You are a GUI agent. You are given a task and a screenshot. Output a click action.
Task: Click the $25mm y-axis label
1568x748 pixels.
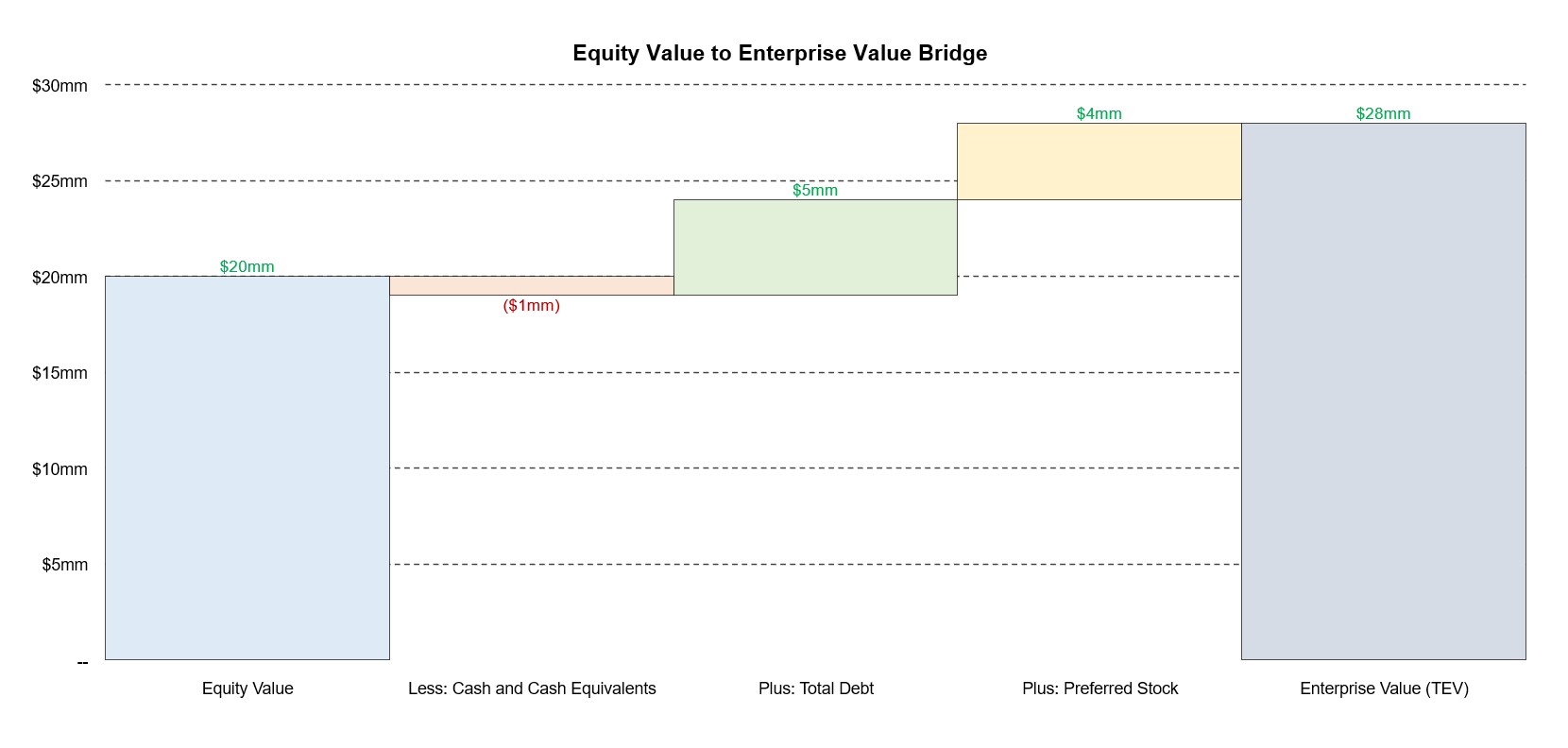point(60,181)
